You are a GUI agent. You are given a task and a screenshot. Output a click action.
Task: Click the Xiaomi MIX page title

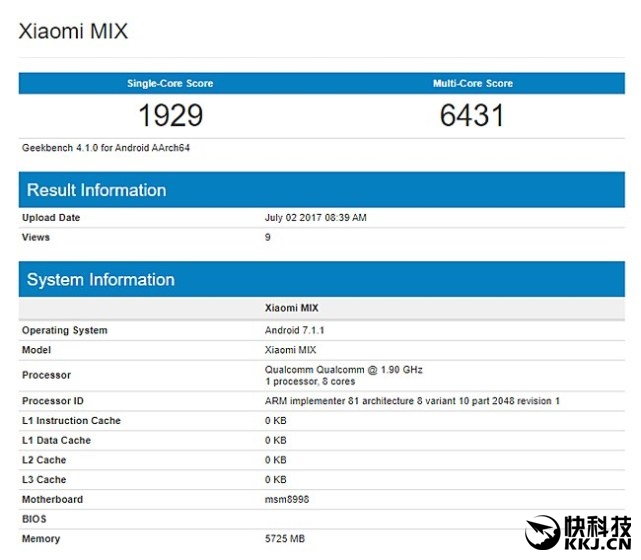(73, 31)
